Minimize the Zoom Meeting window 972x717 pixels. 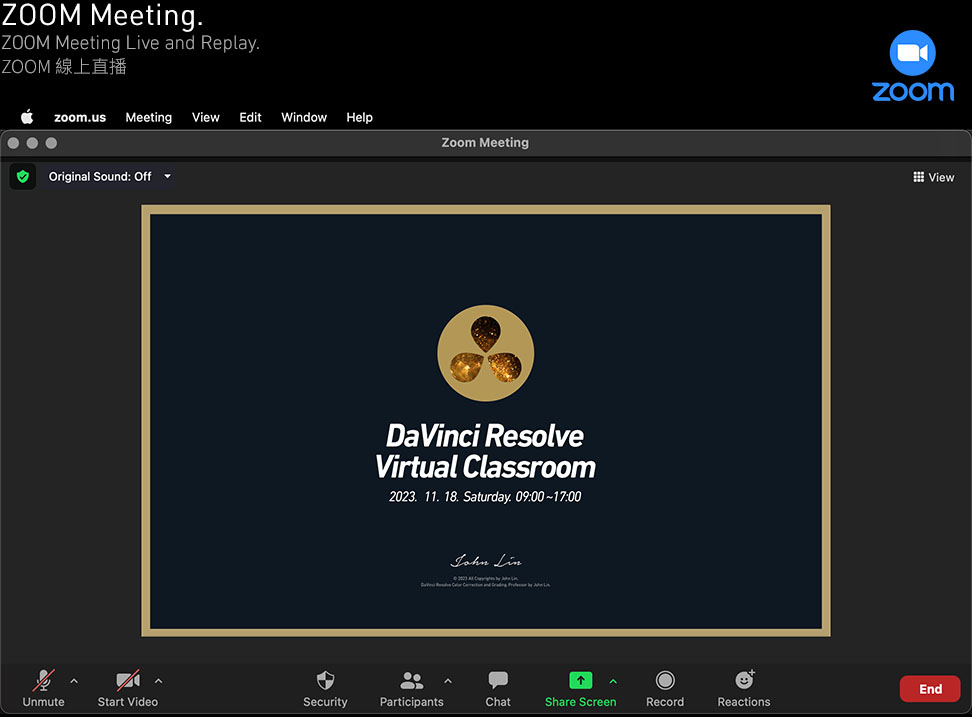(32, 143)
